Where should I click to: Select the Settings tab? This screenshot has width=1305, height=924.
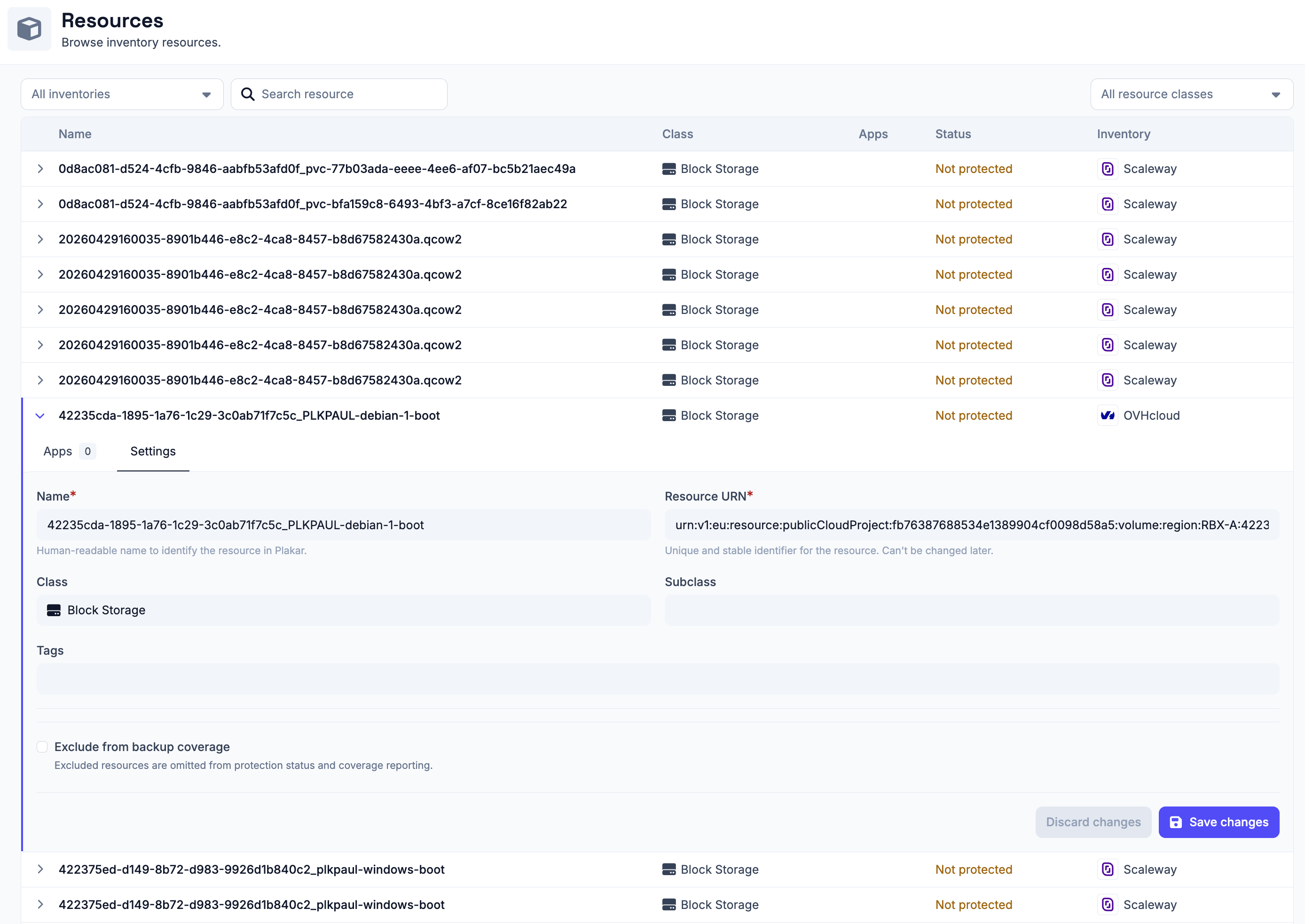tap(153, 451)
